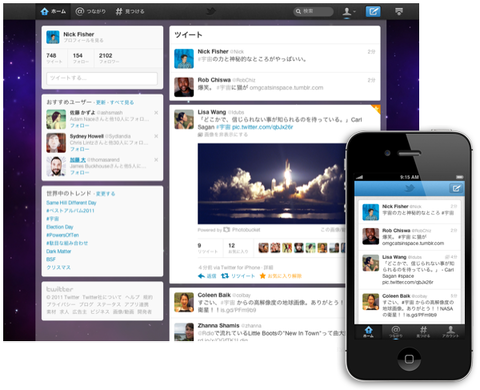
Task: Open Coleen Baik avatar in timeline
Action: click(184, 302)
